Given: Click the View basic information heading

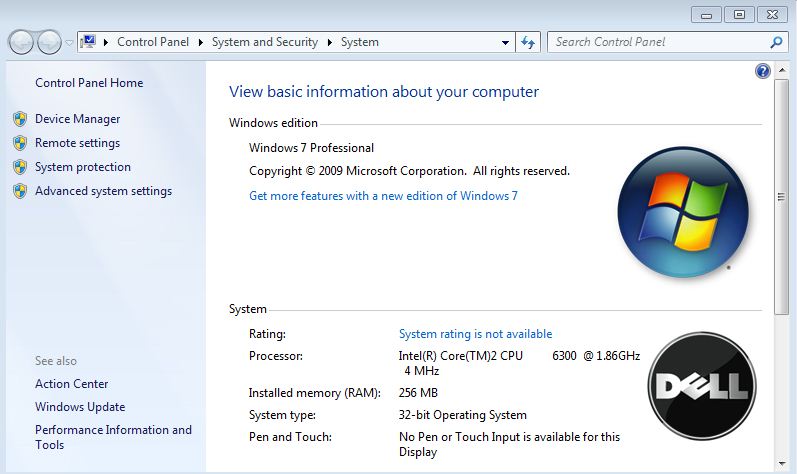Looking at the screenshot, I should 384,91.
